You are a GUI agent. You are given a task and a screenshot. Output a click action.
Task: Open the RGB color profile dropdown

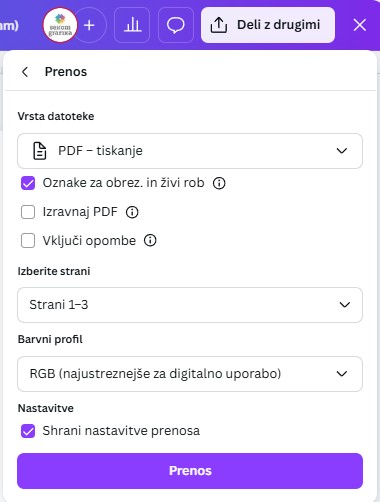pos(190,374)
